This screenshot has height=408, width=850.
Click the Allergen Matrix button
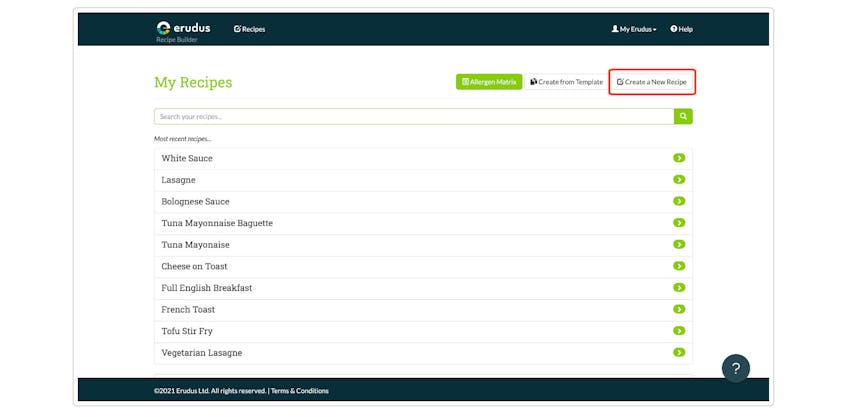(x=489, y=82)
